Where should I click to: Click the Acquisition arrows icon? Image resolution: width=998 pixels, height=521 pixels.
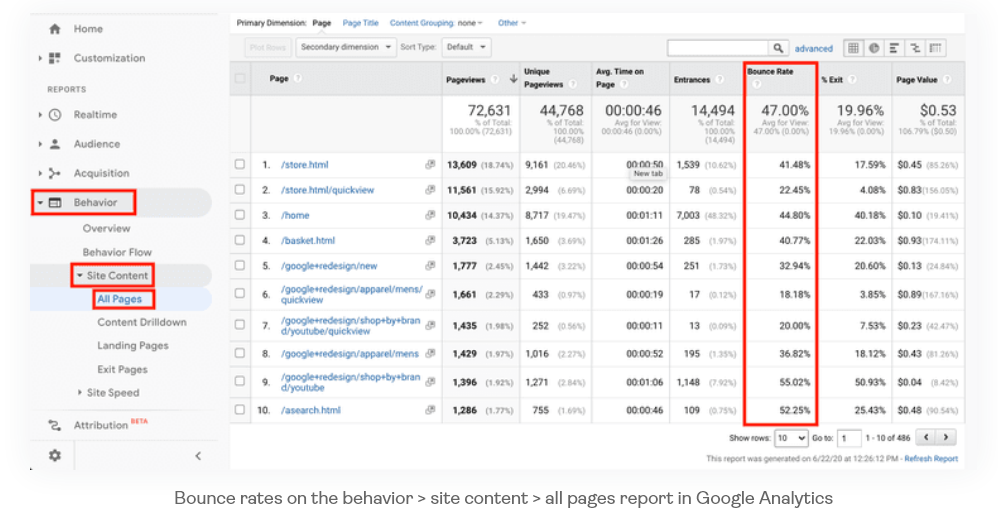[x=55, y=173]
